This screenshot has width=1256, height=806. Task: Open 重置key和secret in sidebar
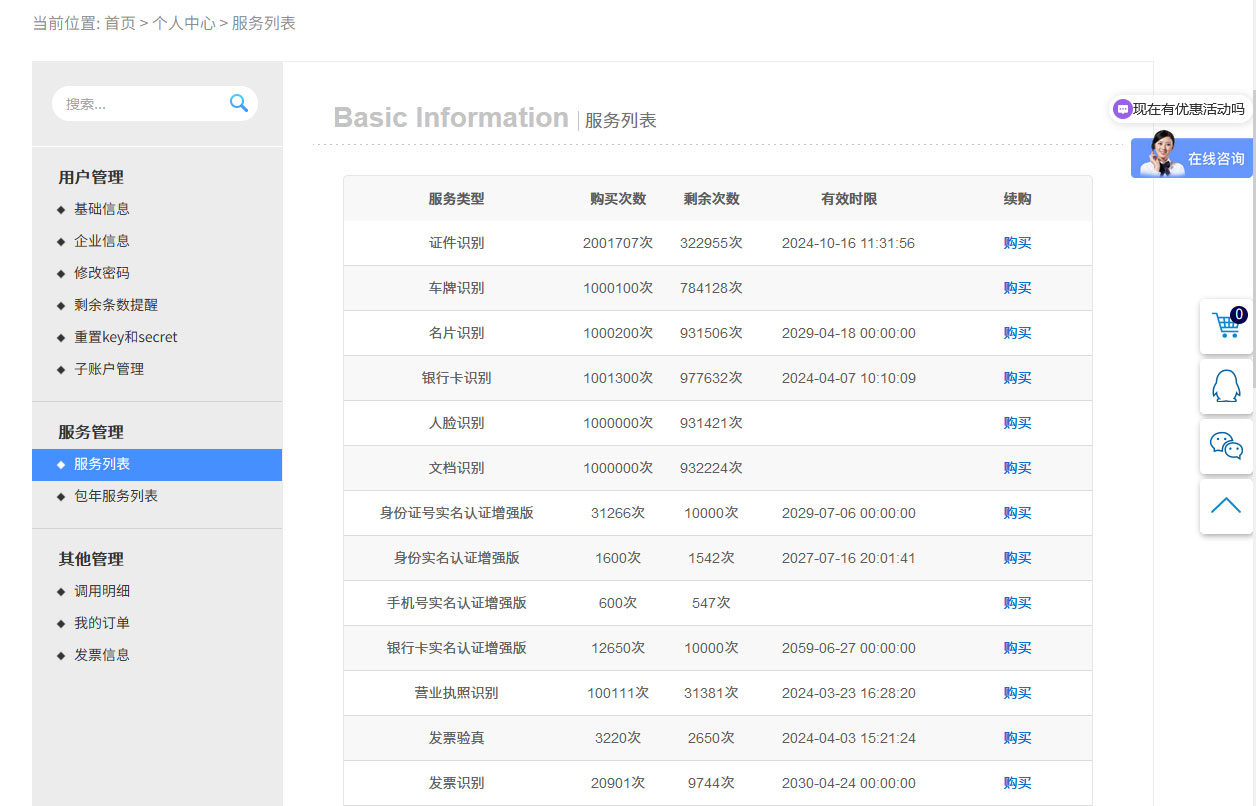tap(126, 337)
